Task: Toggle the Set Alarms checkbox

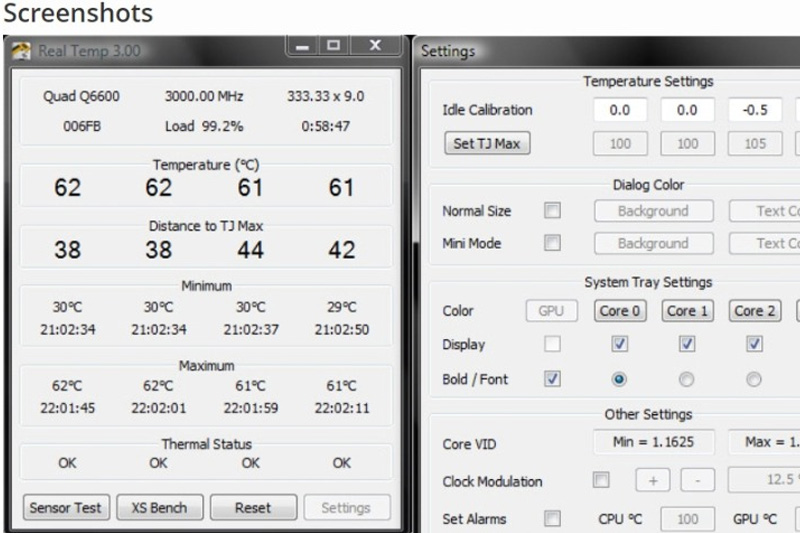Action: point(552,518)
